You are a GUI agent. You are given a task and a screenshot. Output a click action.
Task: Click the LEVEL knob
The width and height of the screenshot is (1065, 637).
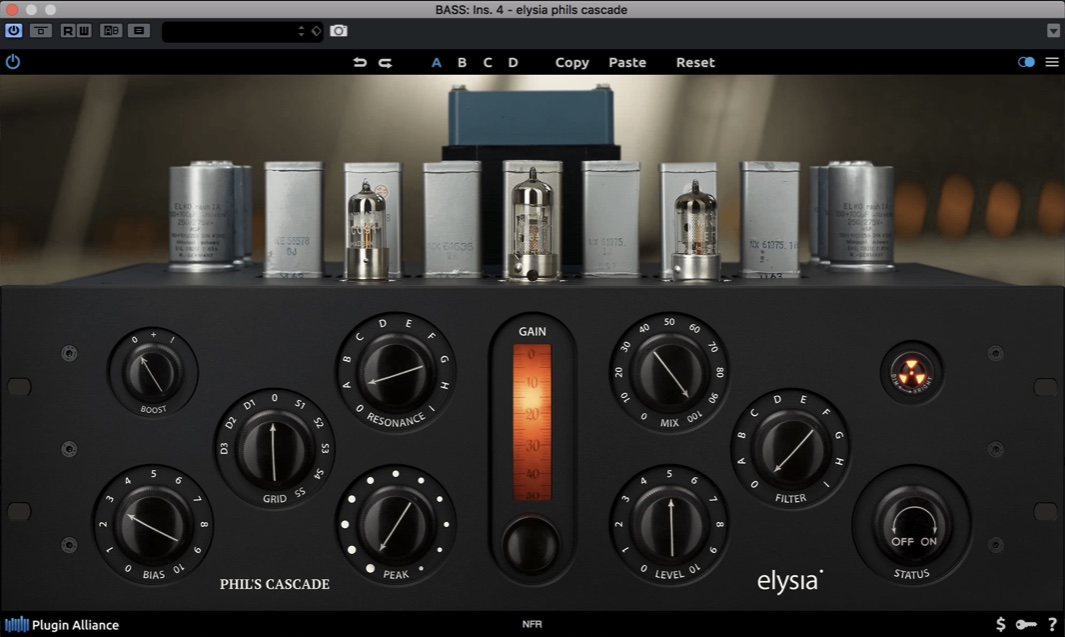click(670, 526)
